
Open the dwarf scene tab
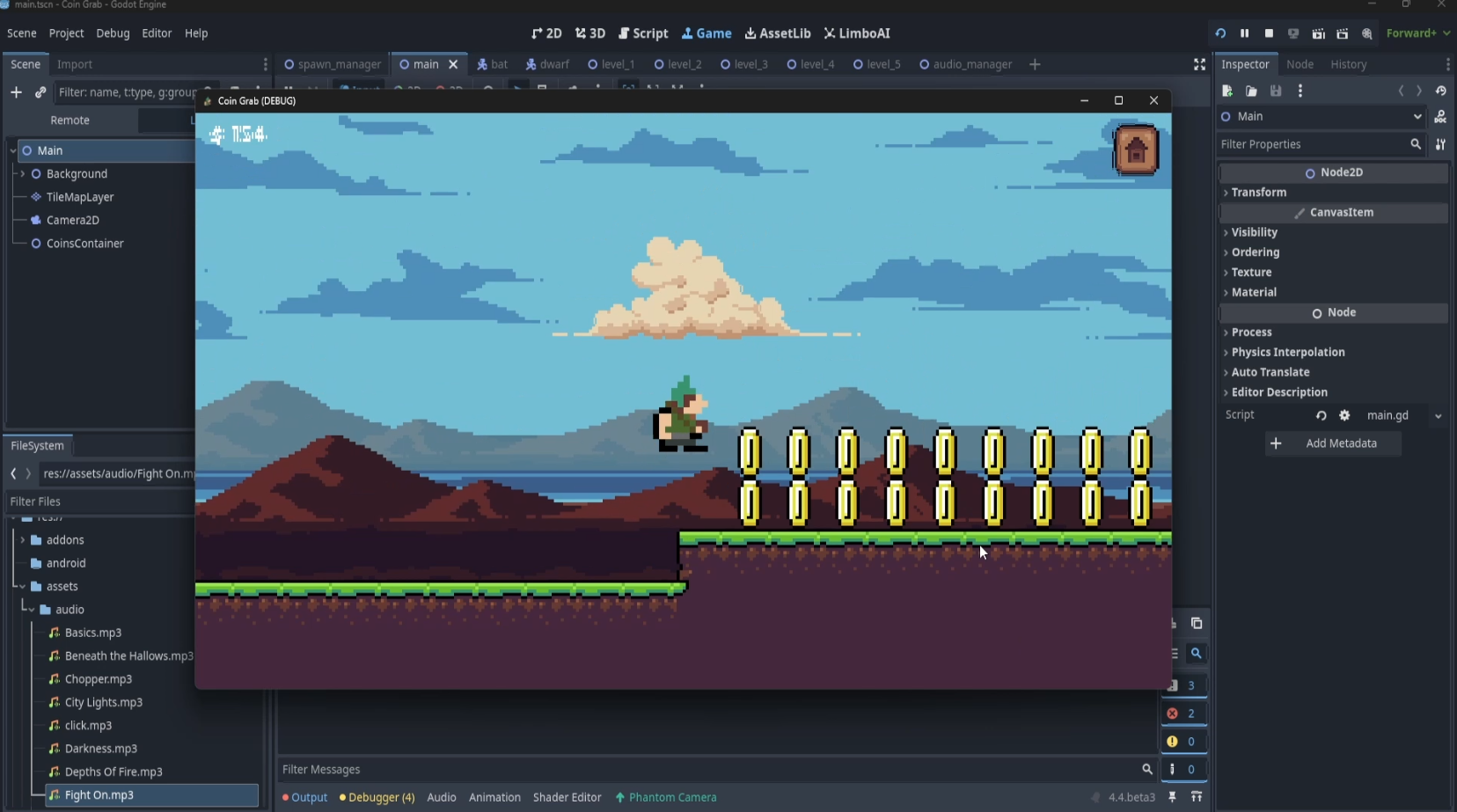click(x=547, y=64)
